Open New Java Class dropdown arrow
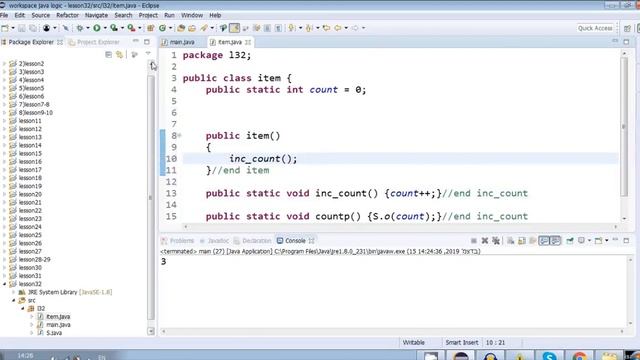Screen dimensions: 640x360 point(170,28)
